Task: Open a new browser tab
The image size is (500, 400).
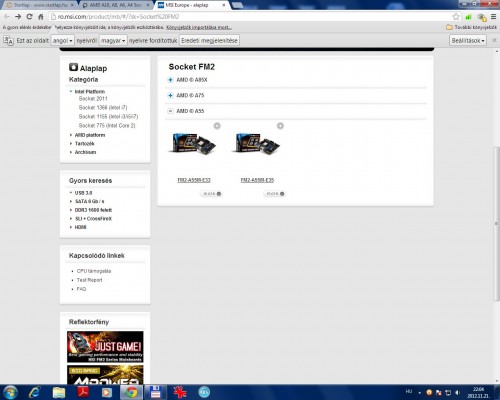Action: click(x=238, y=5)
